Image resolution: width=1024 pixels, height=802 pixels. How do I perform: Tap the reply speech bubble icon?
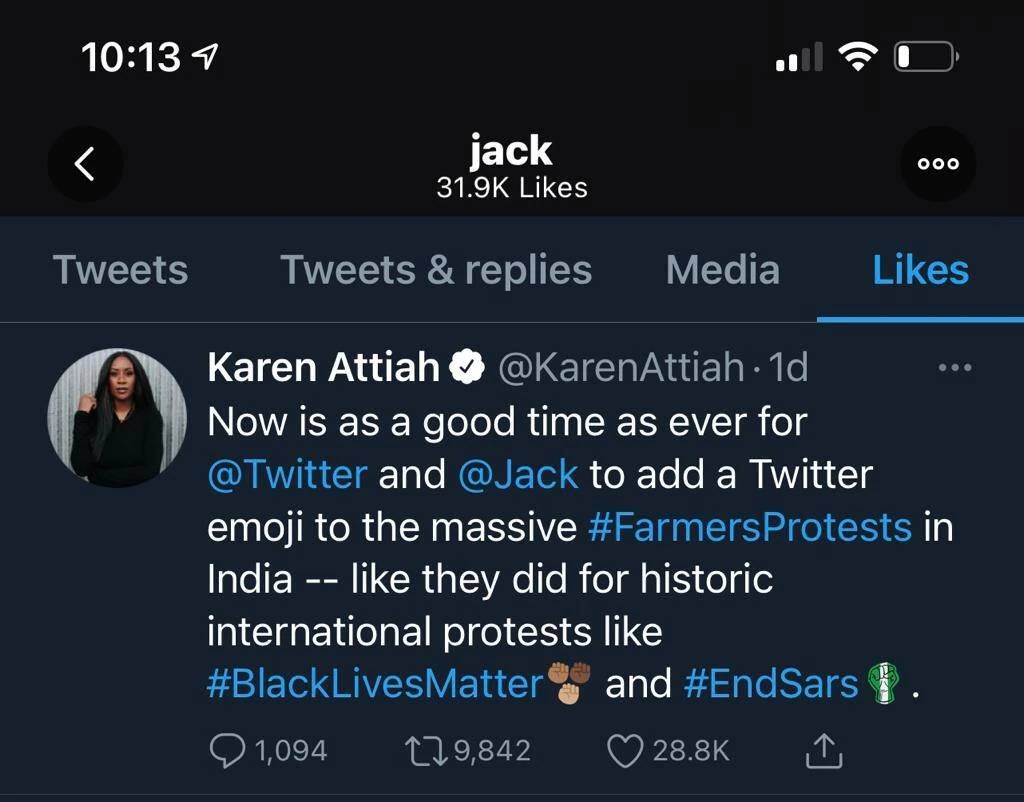(229, 750)
